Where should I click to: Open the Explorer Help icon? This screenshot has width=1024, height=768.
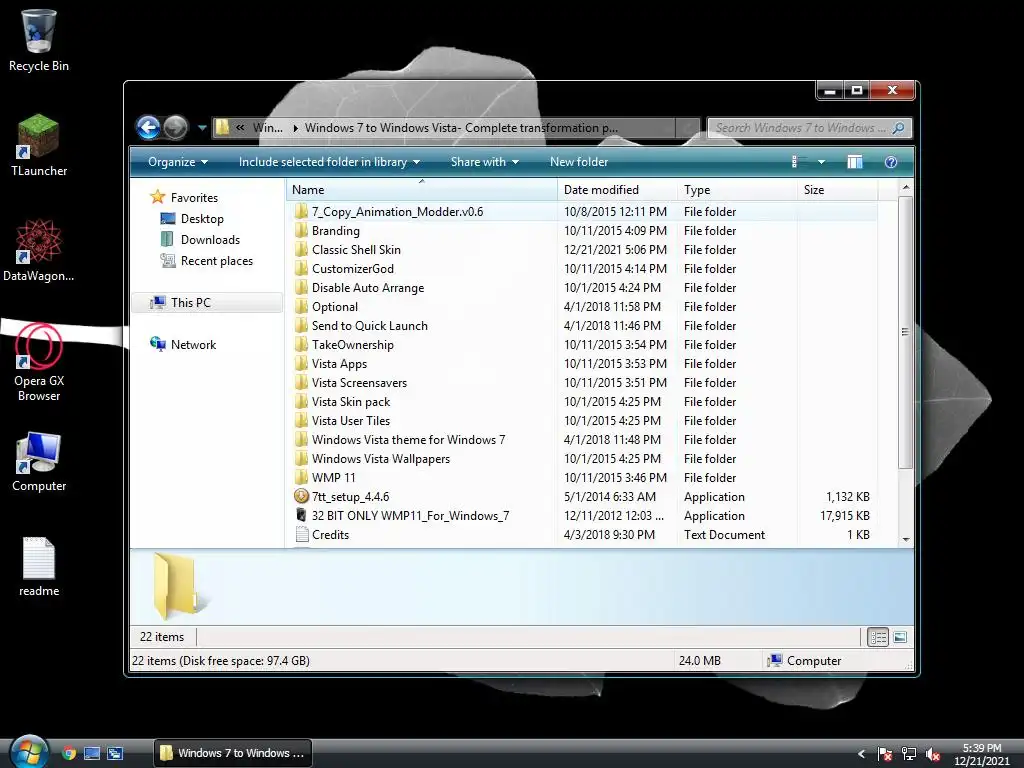891,162
